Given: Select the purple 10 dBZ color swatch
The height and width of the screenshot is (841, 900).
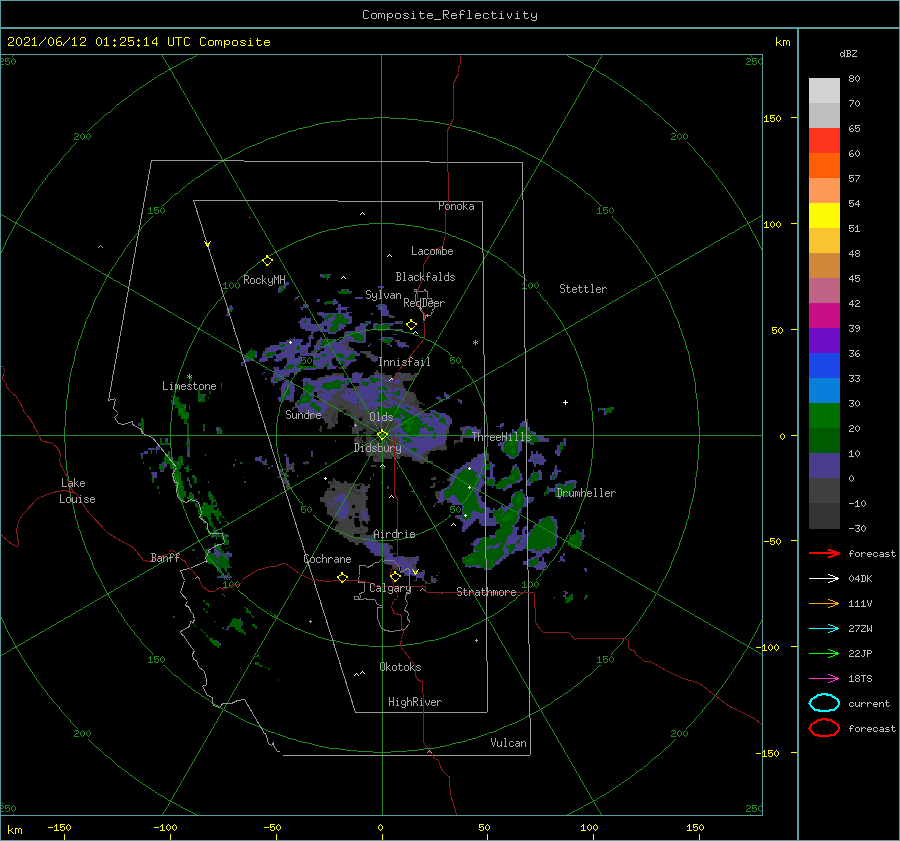Looking at the screenshot, I should click(x=824, y=466).
